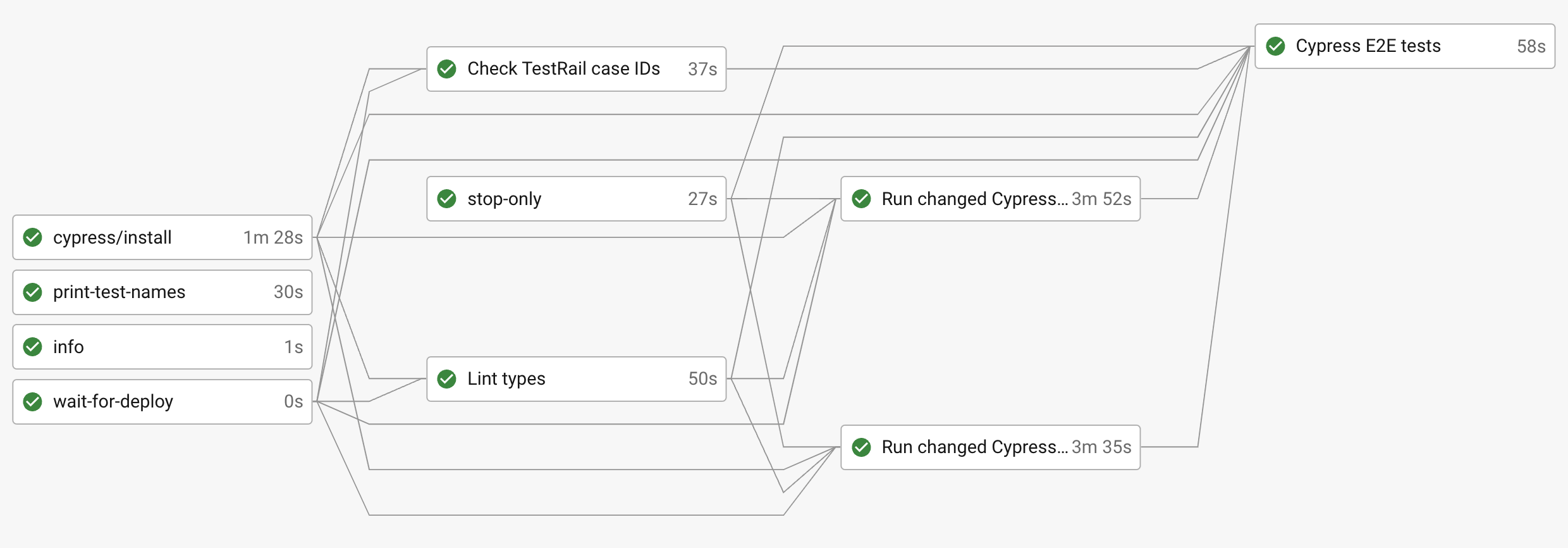The image size is (1568, 548).
Task: Open the cypress/install job
Action: point(113,237)
